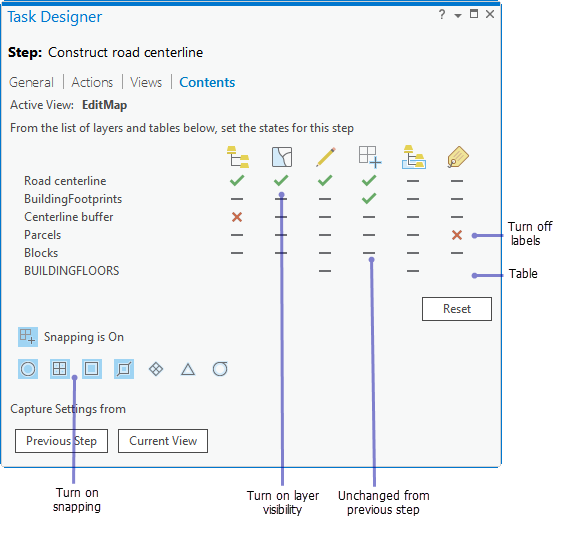Image resolution: width=565 pixels, height=544 pixels.
Task: Toggle the end snapping square icon
Action: click(92, 369)
